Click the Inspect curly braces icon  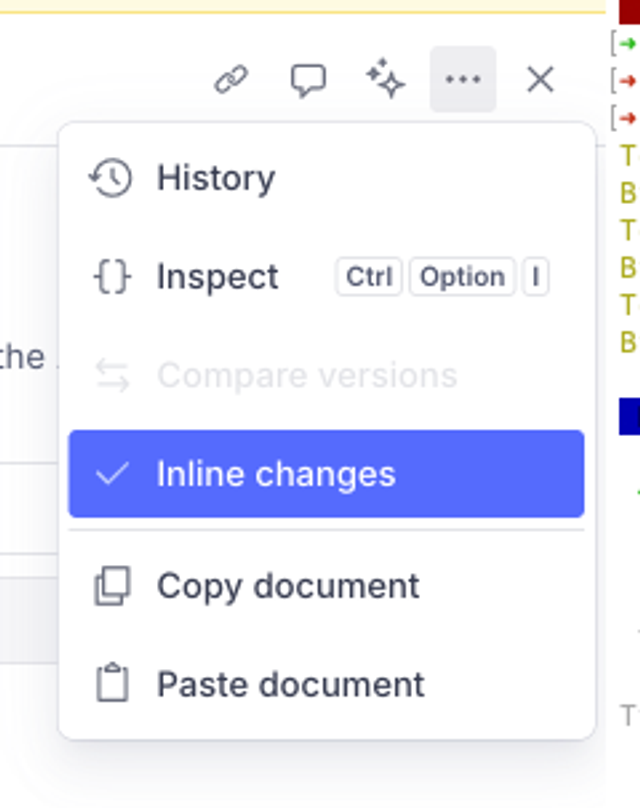(113, 276)
